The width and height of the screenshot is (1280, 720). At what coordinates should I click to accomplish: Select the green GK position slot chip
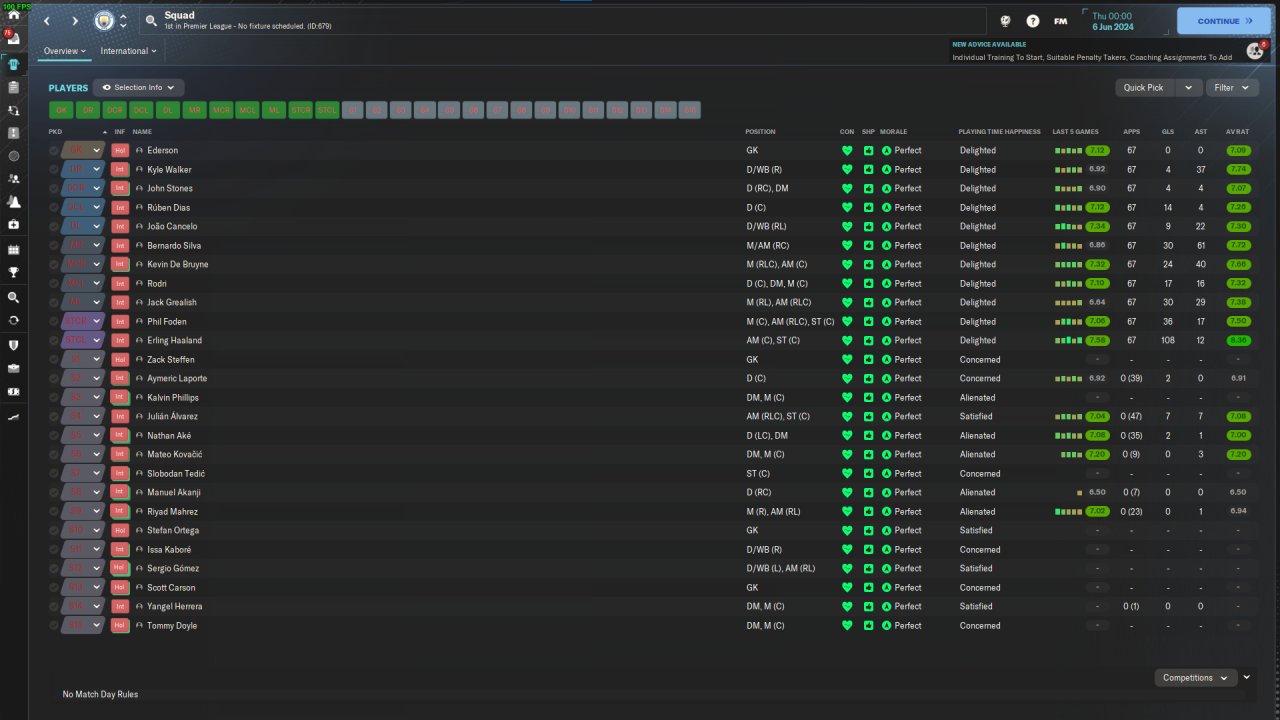click(61, 111)
